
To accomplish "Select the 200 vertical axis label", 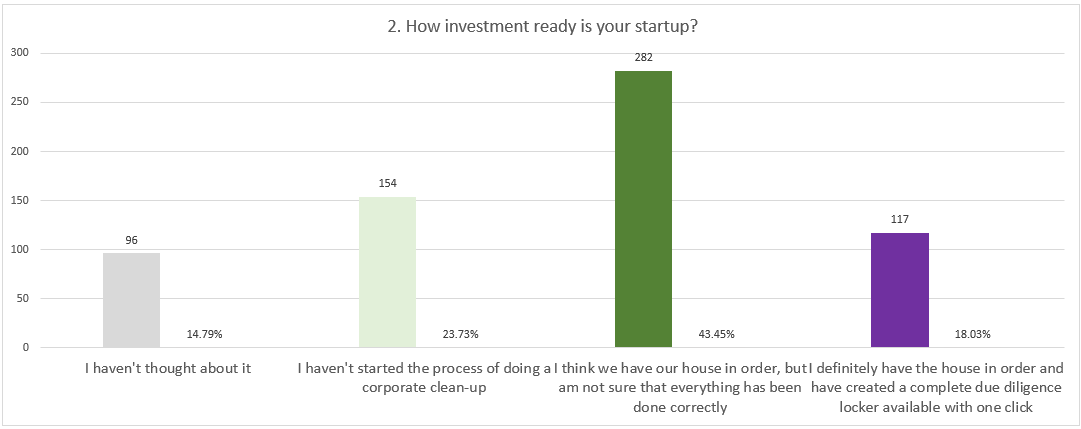I will [18, 151].
